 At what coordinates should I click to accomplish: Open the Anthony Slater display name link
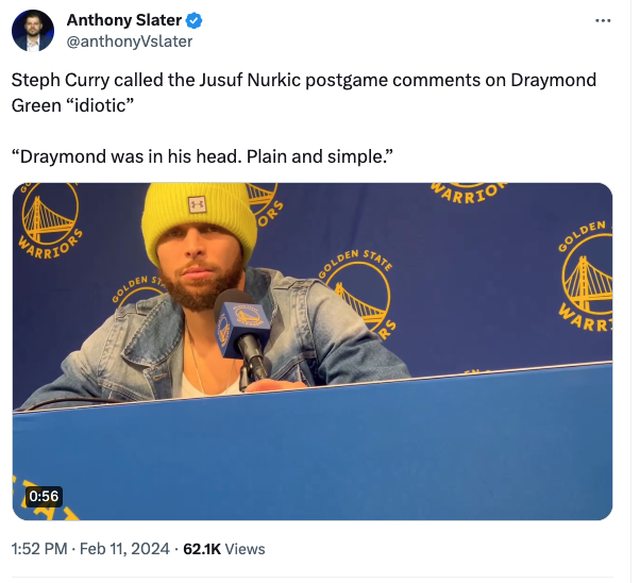click(126, 20)
